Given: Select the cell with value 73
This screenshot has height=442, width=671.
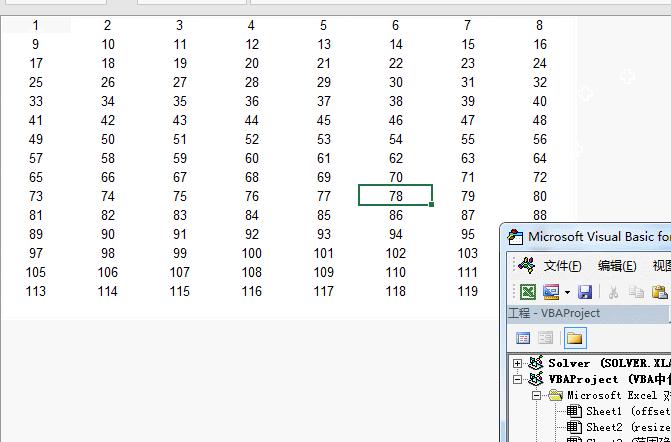Looking at the screenshot, I should [x=36, y=196].
